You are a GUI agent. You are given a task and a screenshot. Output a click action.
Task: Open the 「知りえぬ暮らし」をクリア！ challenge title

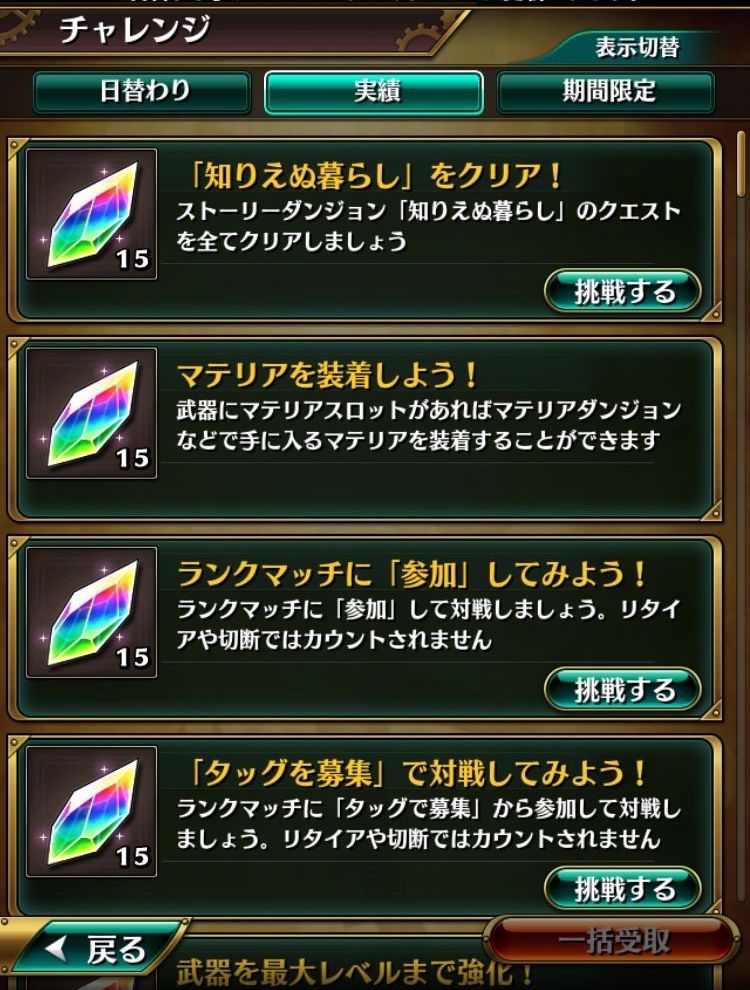coord(374,176)
